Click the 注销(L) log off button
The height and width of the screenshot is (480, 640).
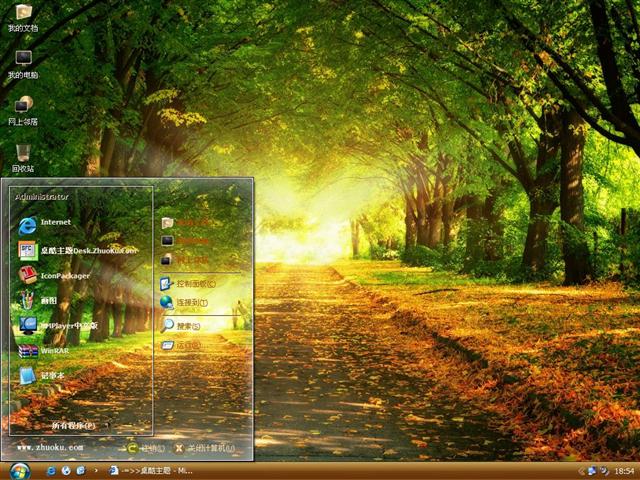click(x=145, y=448)
